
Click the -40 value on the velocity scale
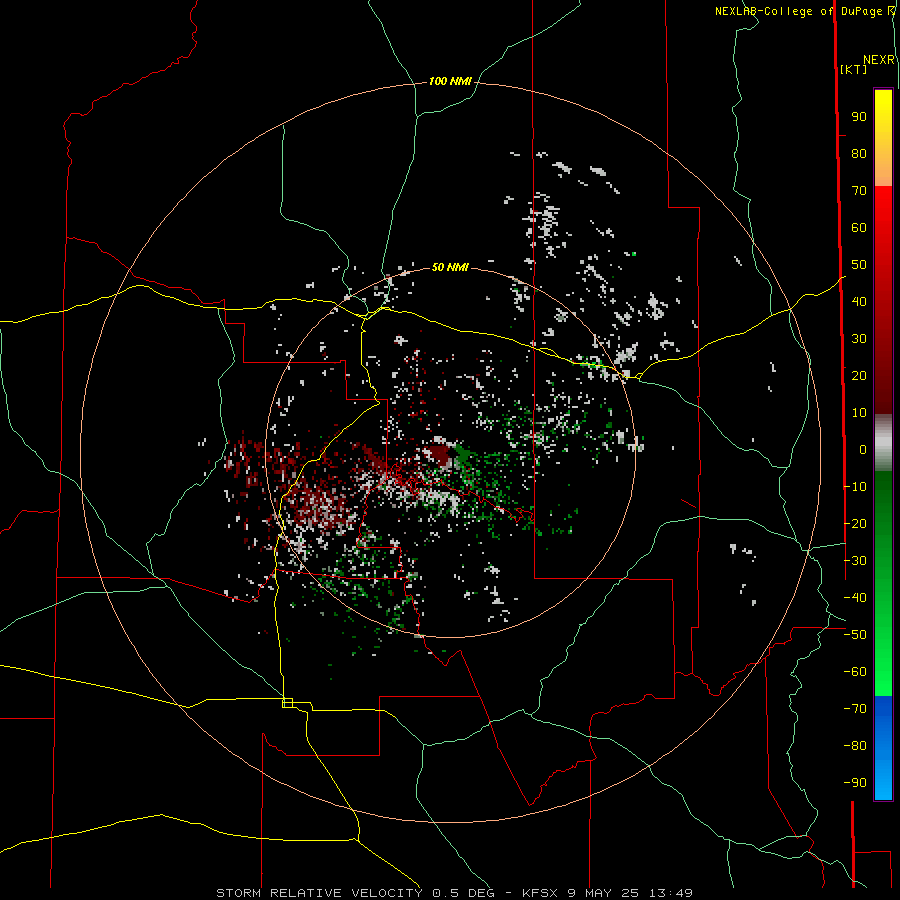(x=855, y=598)
